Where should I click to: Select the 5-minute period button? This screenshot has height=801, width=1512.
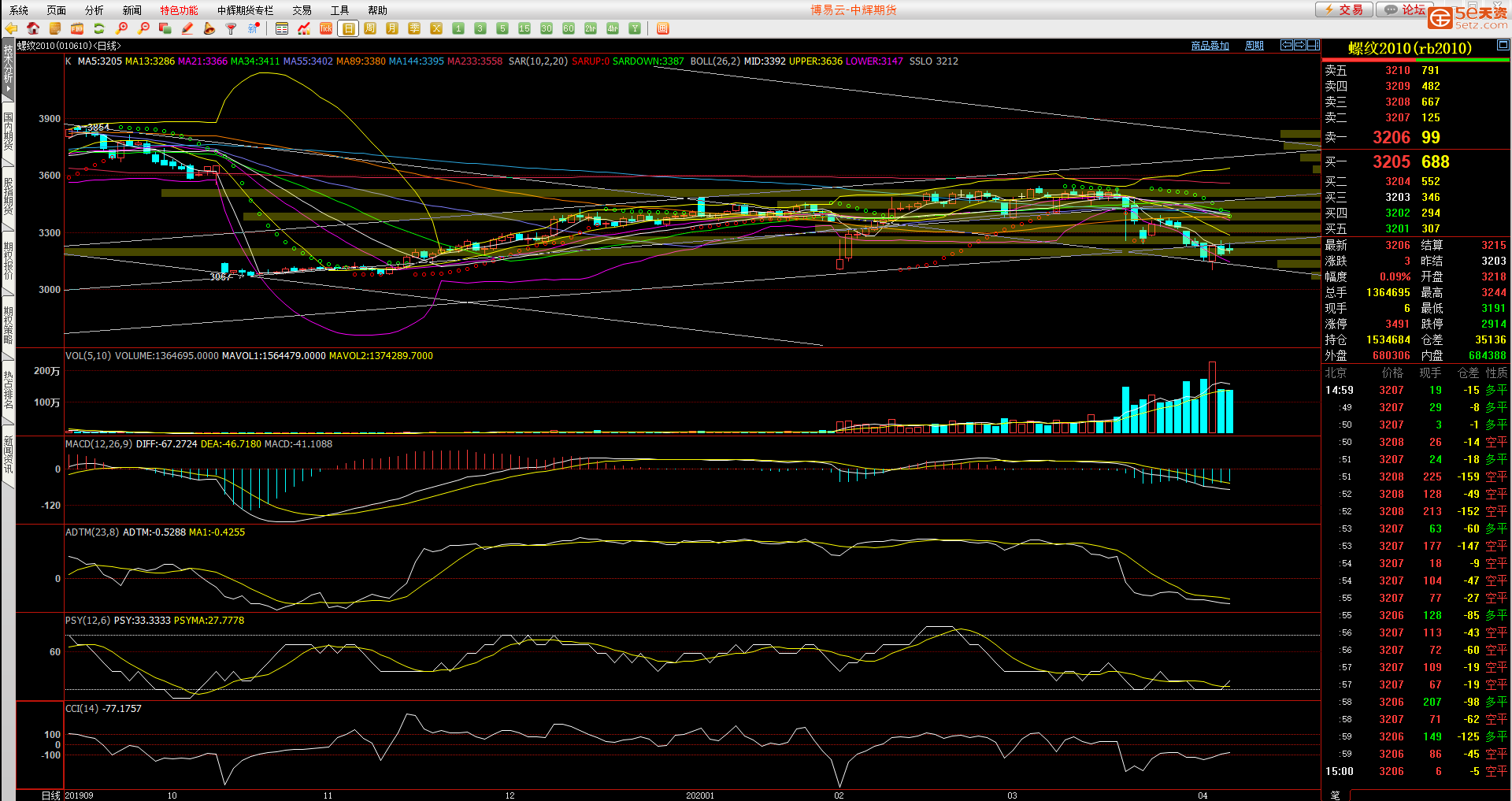point(502,28)
